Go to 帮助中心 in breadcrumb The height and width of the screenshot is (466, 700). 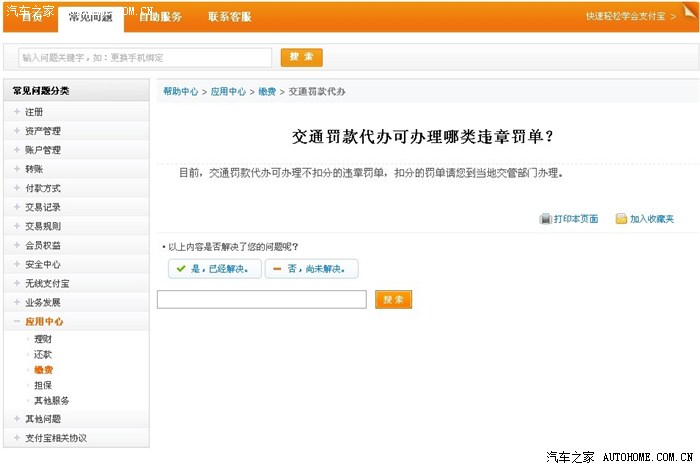180,92
